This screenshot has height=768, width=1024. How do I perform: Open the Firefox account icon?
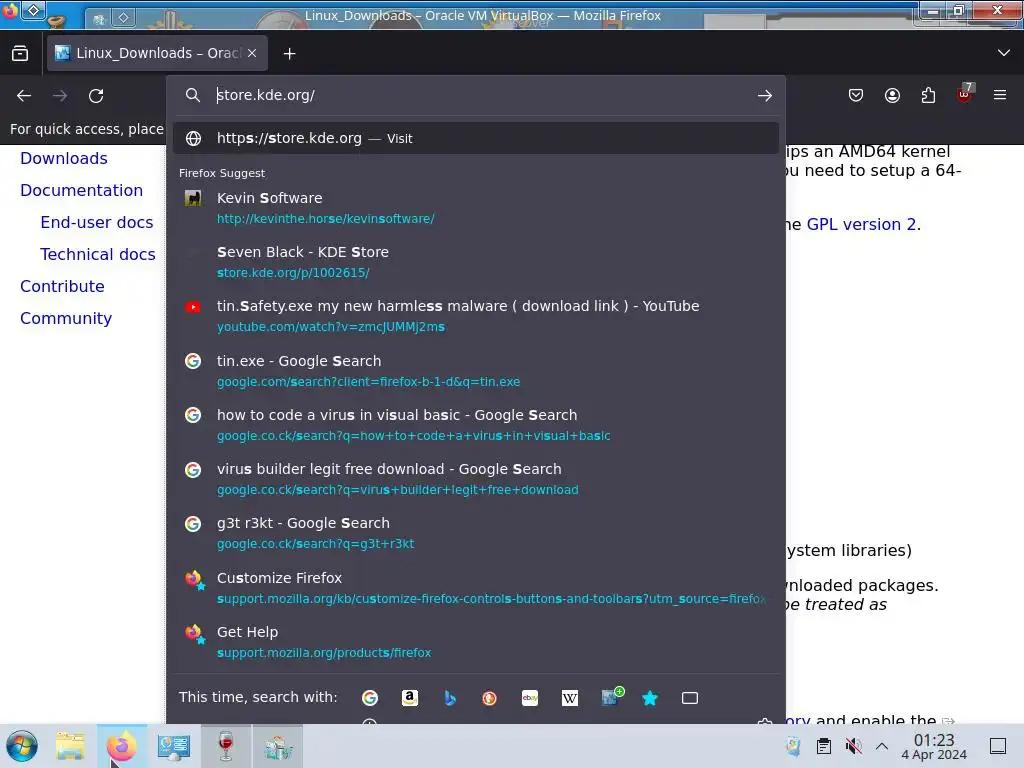892,95
